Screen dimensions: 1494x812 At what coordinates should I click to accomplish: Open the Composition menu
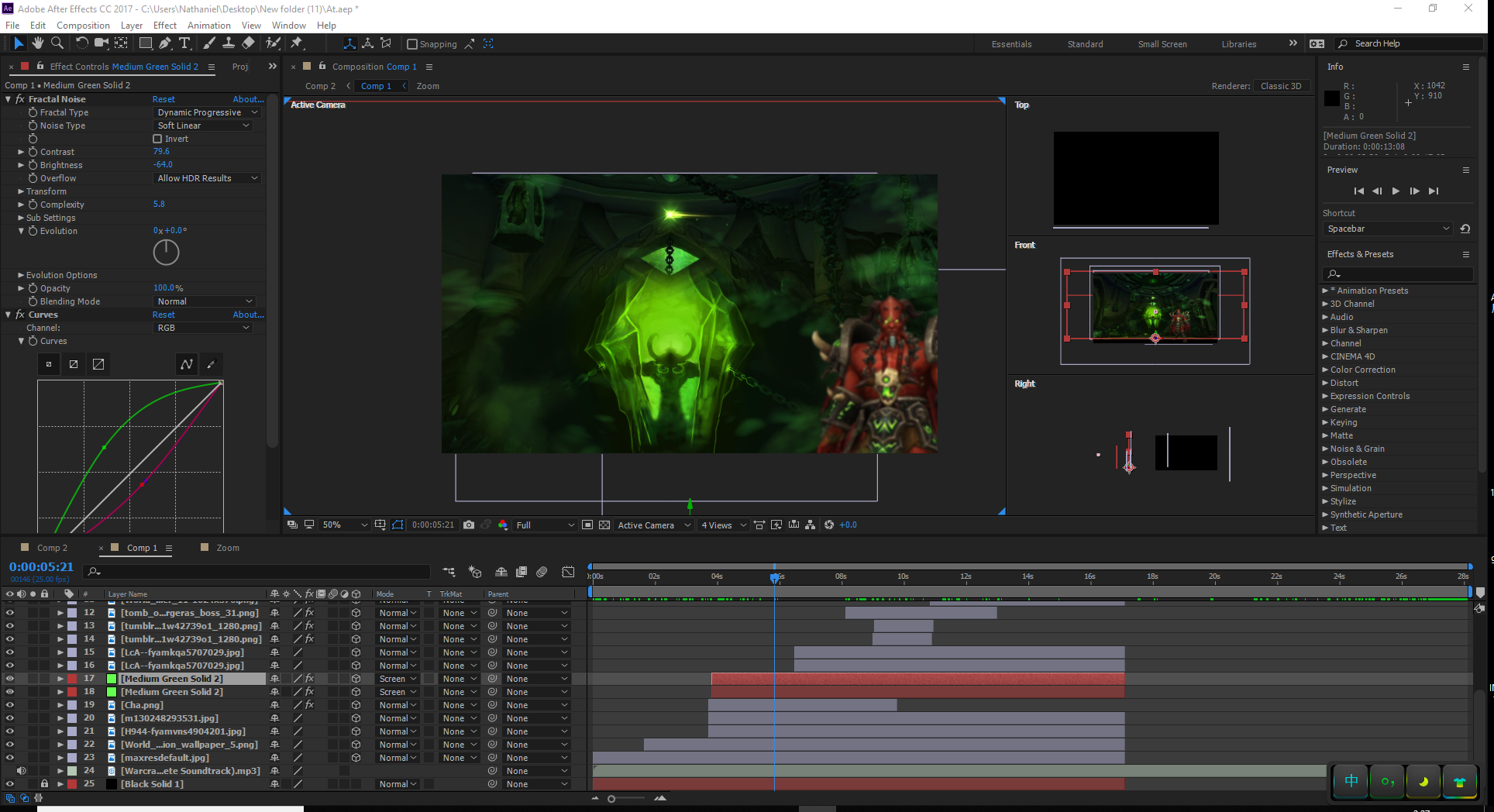coord(83,25)
